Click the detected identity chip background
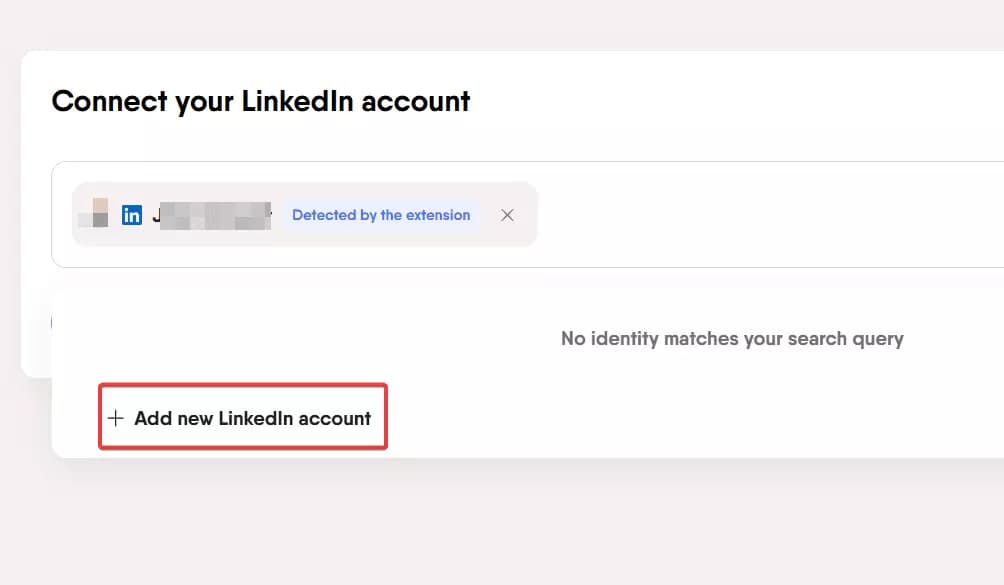 tap(300, 214)
